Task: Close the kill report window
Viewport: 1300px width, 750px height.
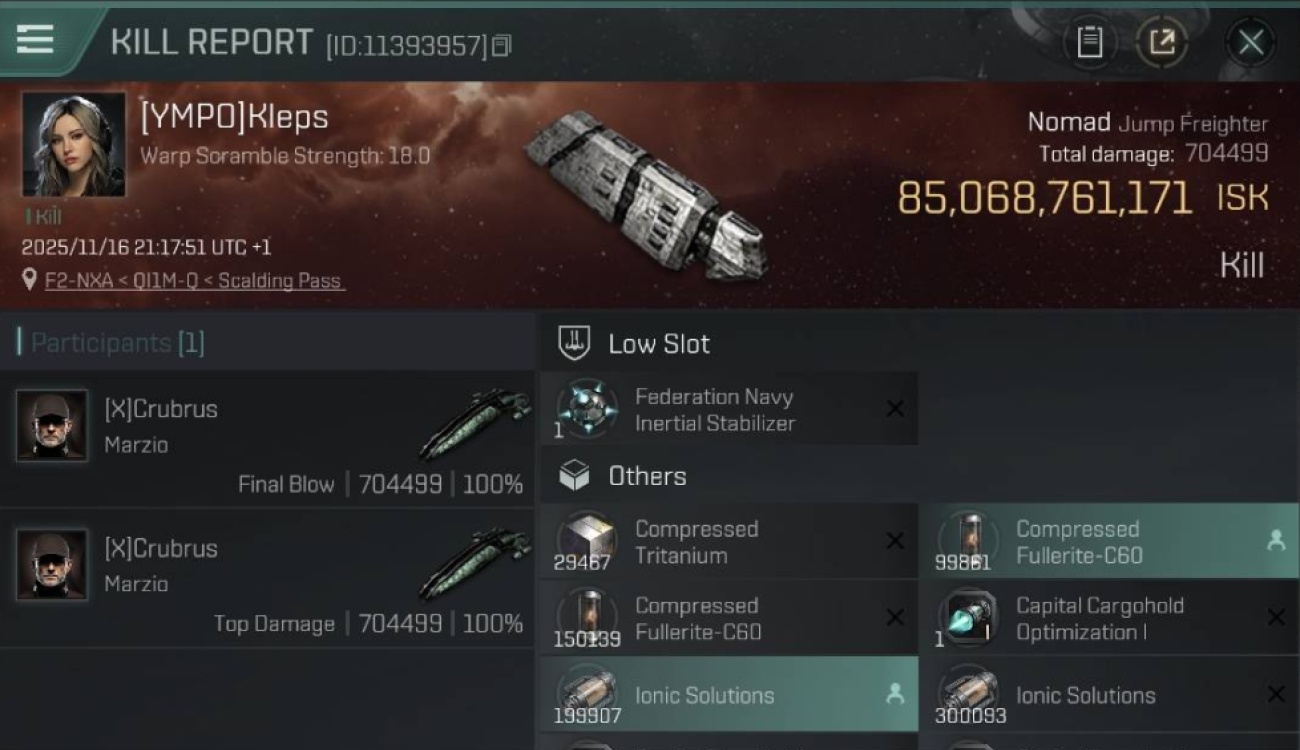Action: [x=1250, y=42]
